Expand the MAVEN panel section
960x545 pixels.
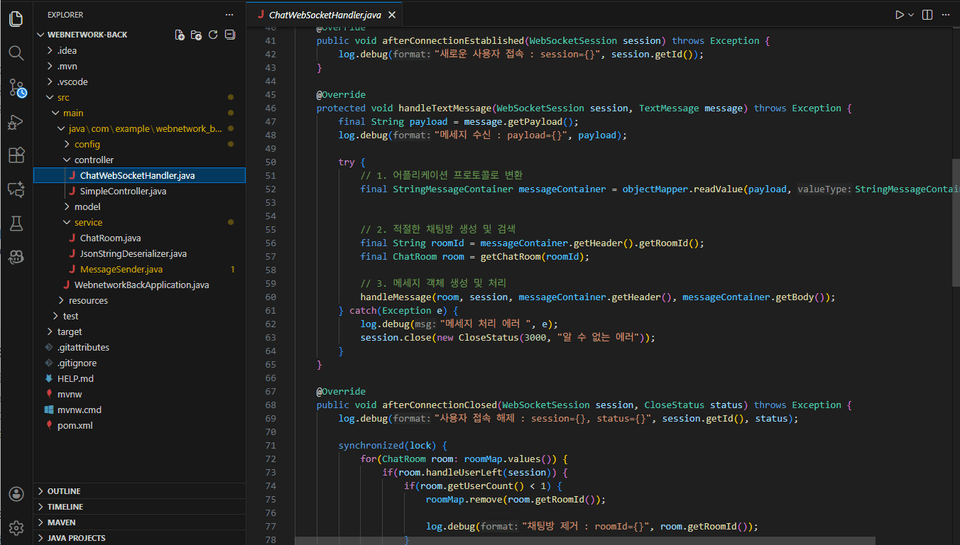click(61, 522)
